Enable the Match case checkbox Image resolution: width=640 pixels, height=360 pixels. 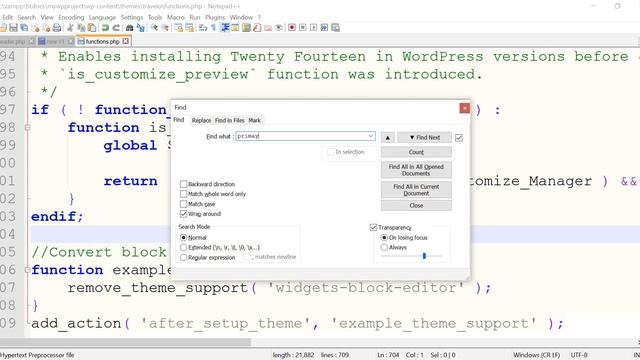(x=184, y=204)
